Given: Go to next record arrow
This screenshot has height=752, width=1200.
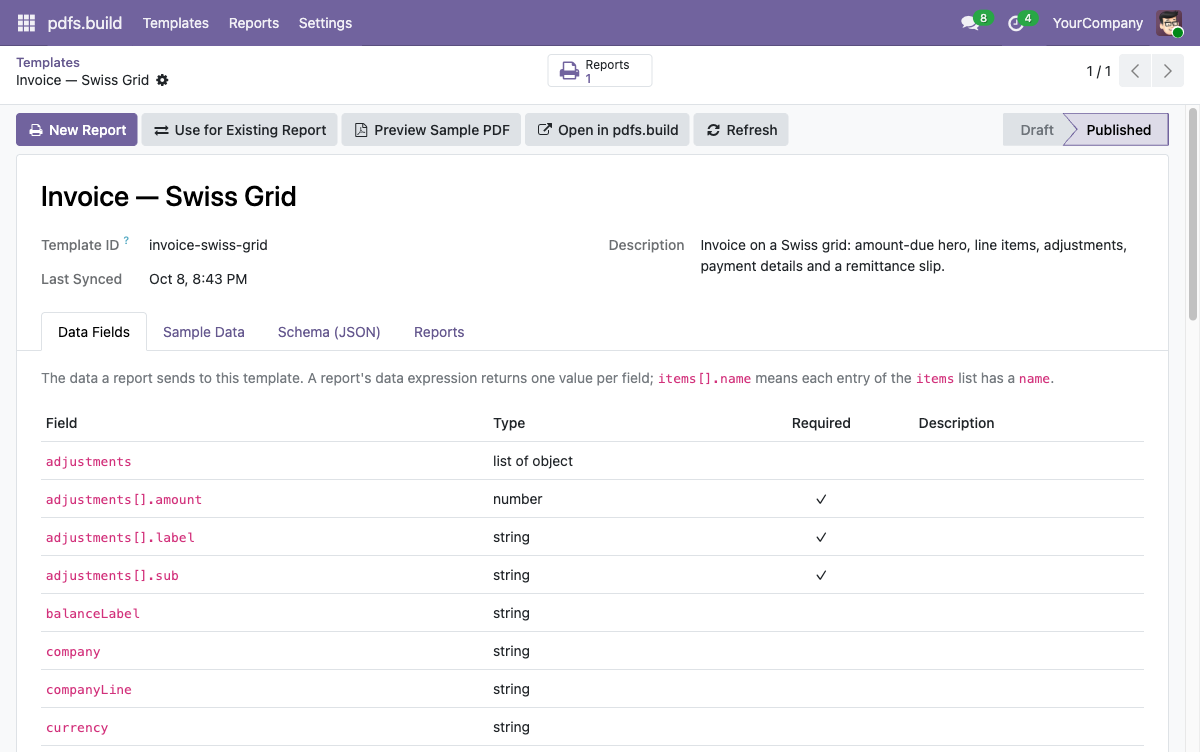Looking at the screenshot, I should pyautogui.click(x=1167, y=71).
